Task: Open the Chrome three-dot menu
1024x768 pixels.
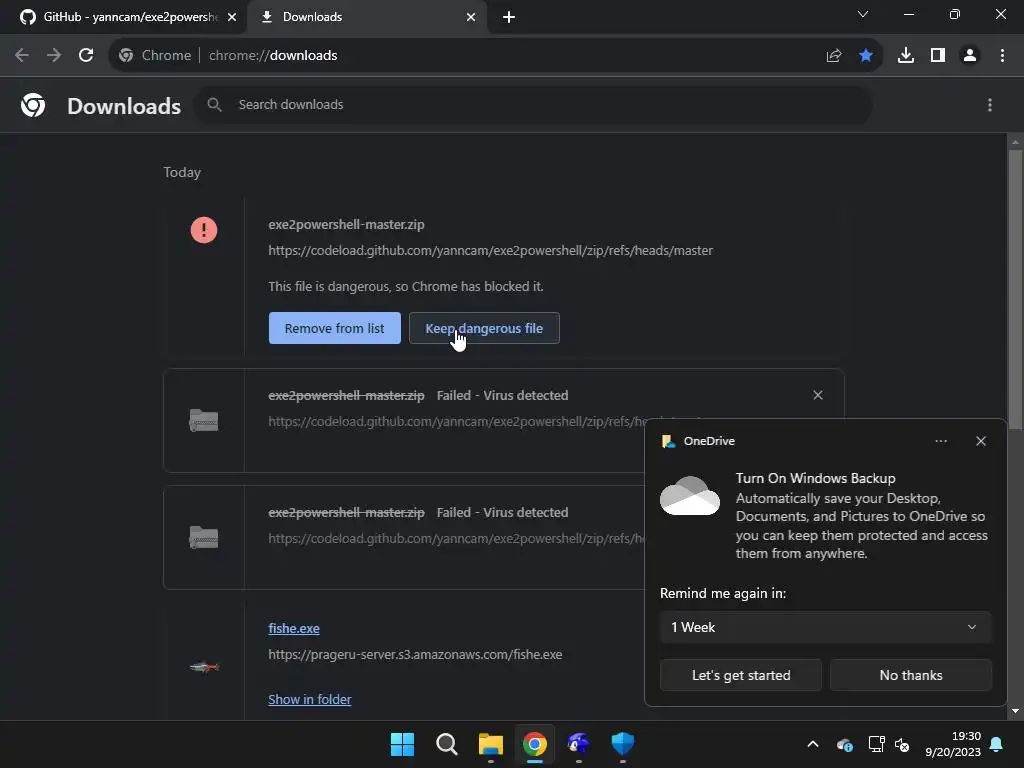Action: tap(1002, 56)
